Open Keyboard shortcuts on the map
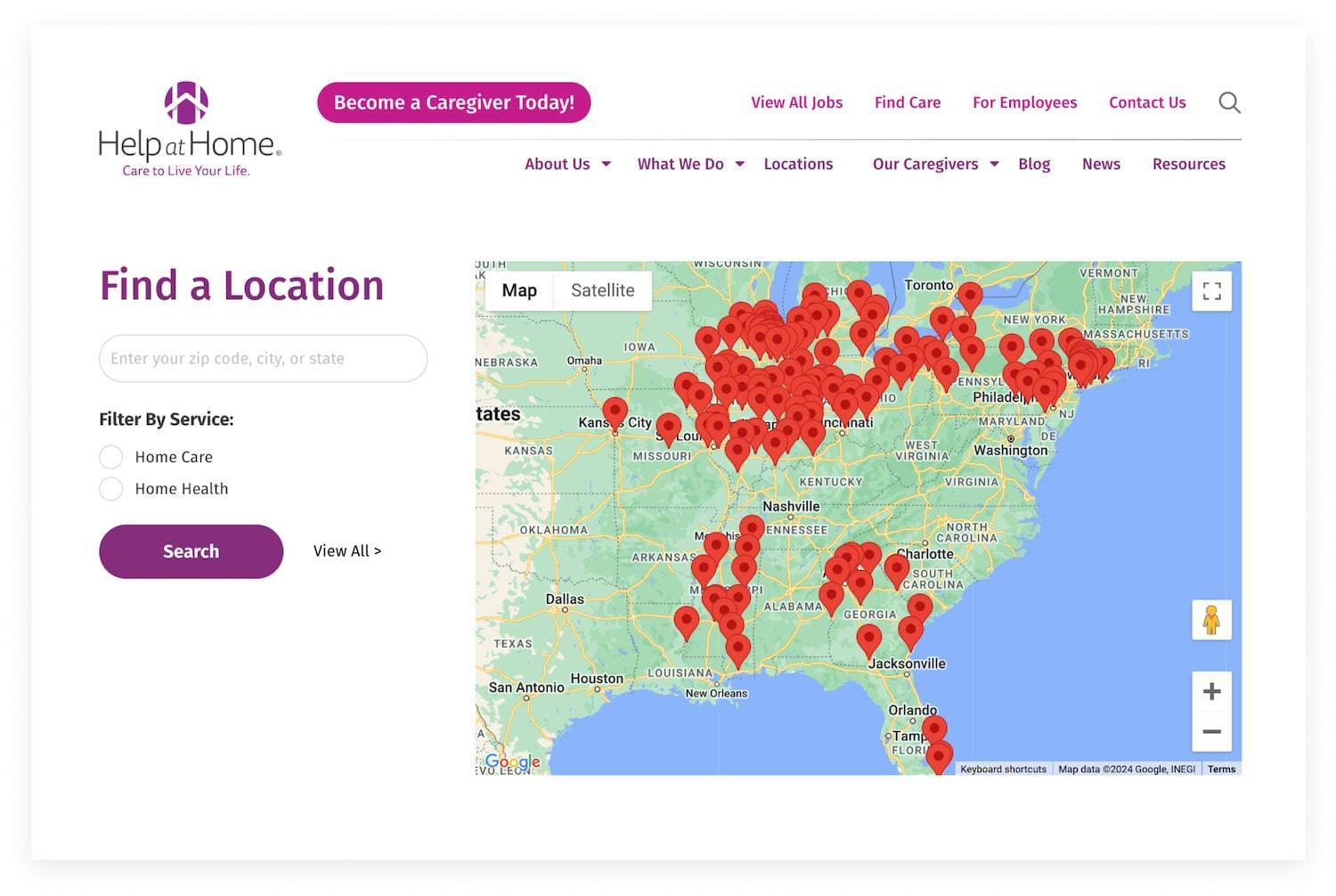 click(1003, 770)
